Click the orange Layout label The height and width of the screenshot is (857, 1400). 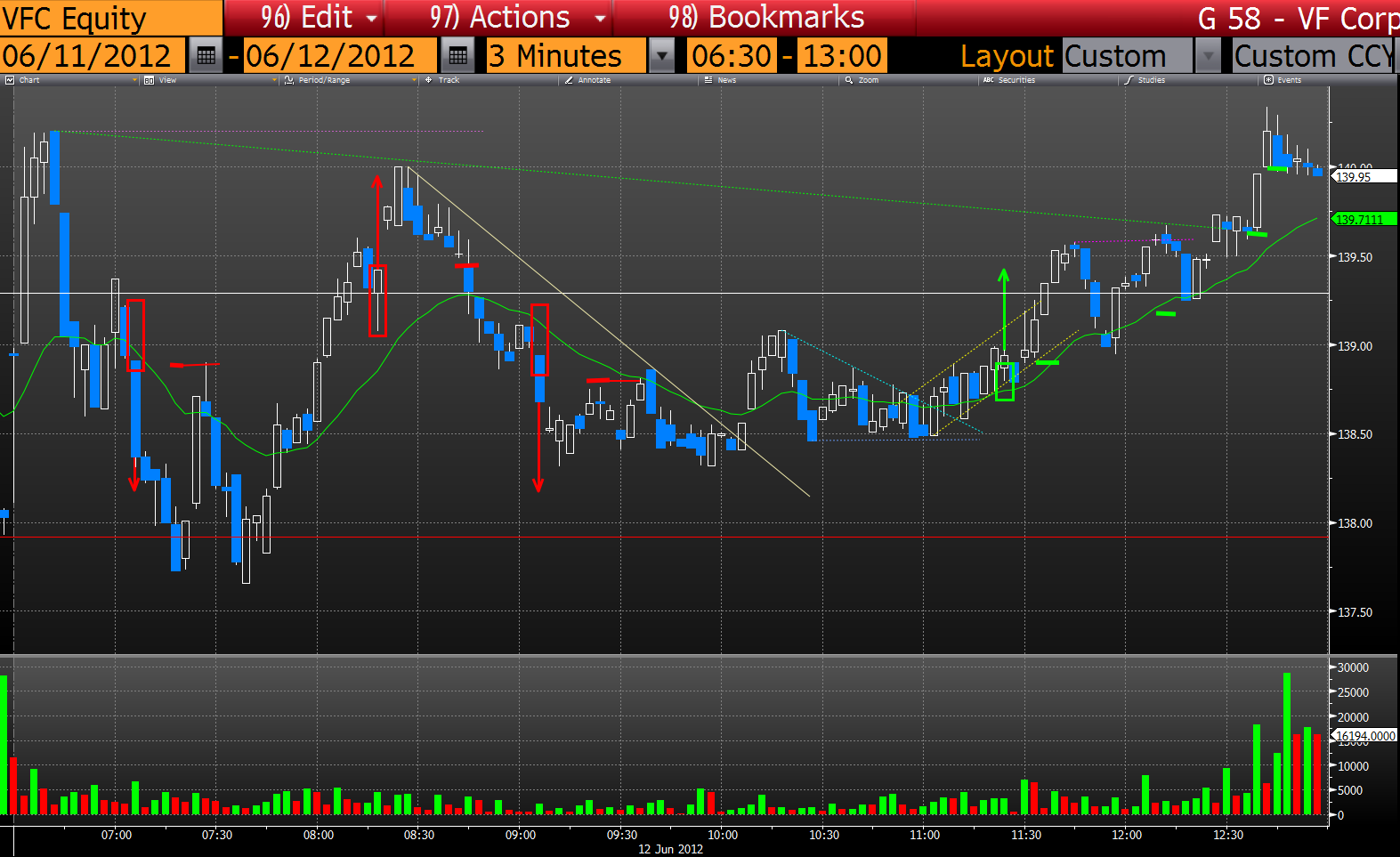[1007, 56]
